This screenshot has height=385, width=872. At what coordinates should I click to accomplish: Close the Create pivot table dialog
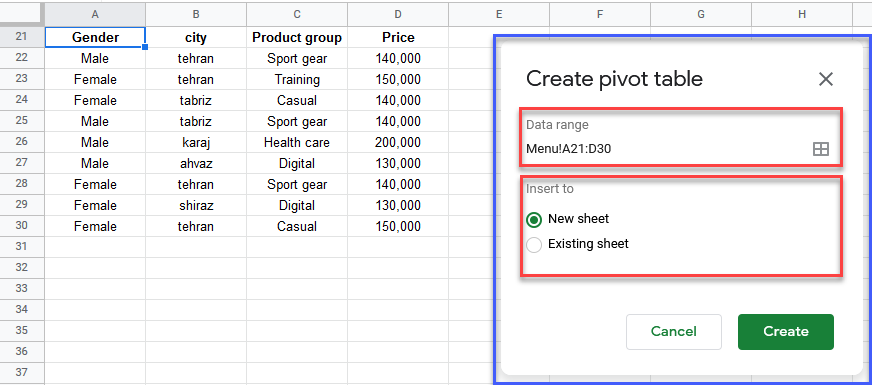point(826,79)
